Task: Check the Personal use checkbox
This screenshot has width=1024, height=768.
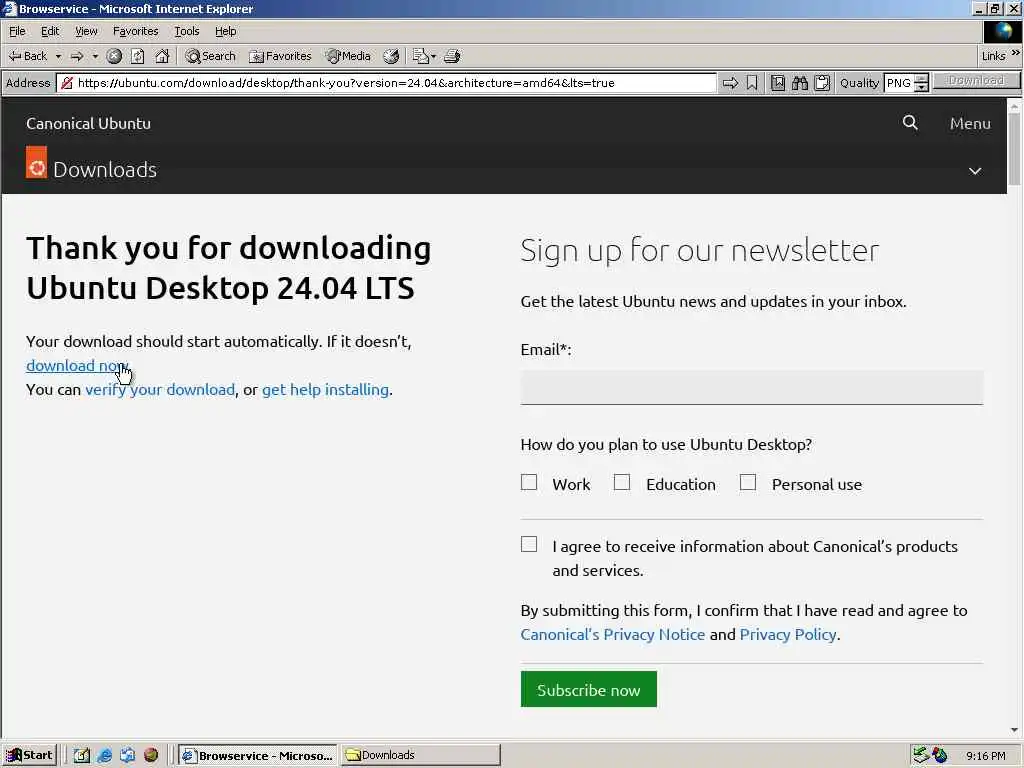Action: pyautogui.click(x=748, y=483)
